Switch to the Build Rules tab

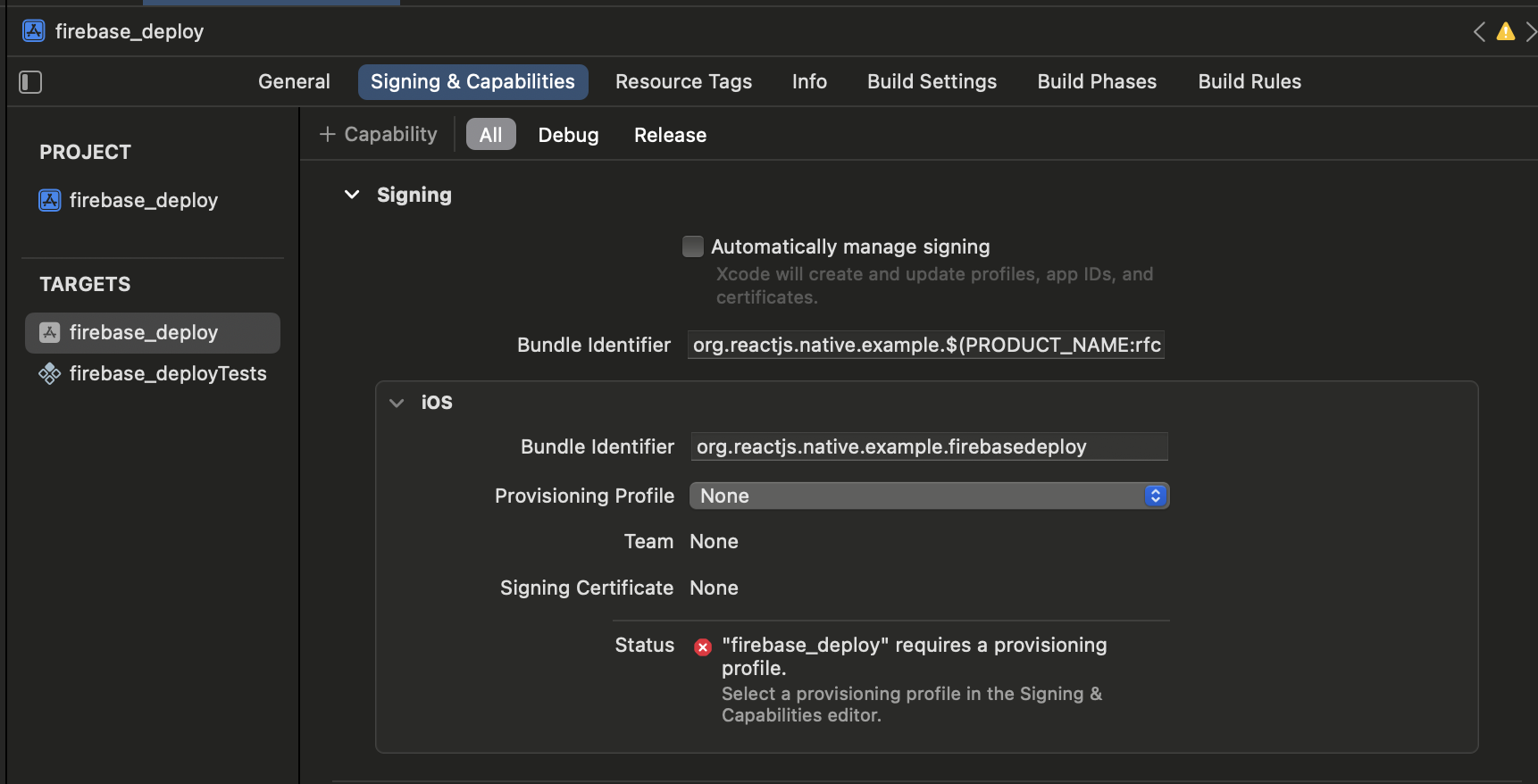[x=1250, y=81]
